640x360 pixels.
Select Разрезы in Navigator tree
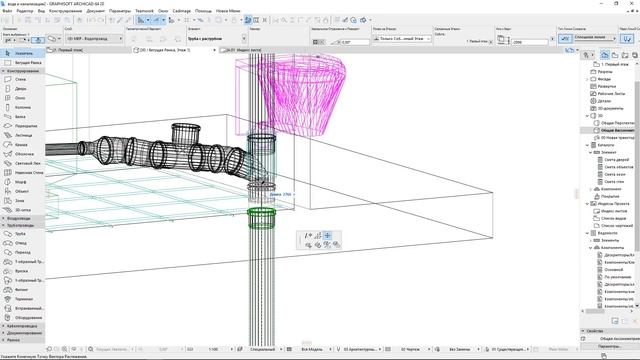602,71
